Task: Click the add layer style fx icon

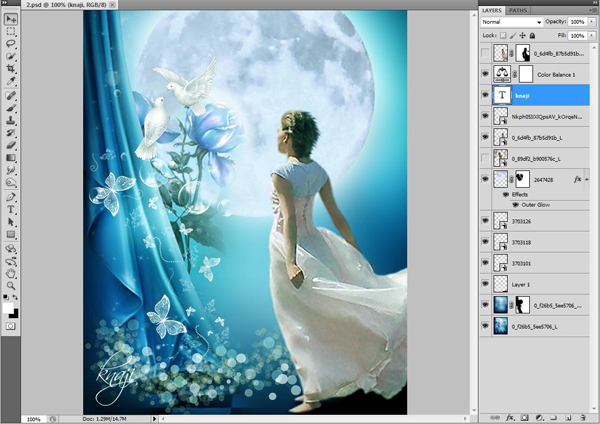Action: tap(510, 416)
